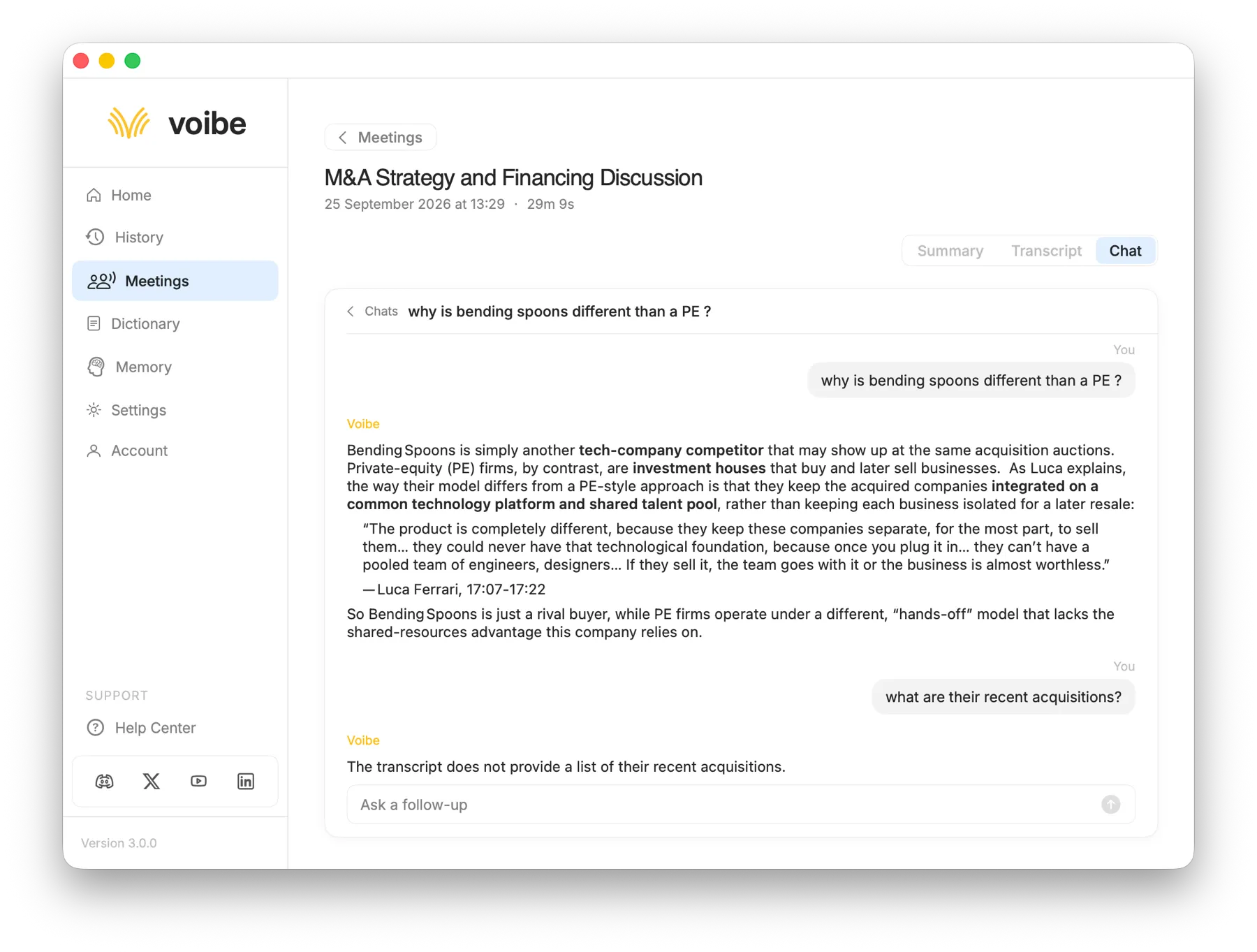The image size is (1257, 952).
Task: Open the Discord community icon
Action: tap(104, 781)
